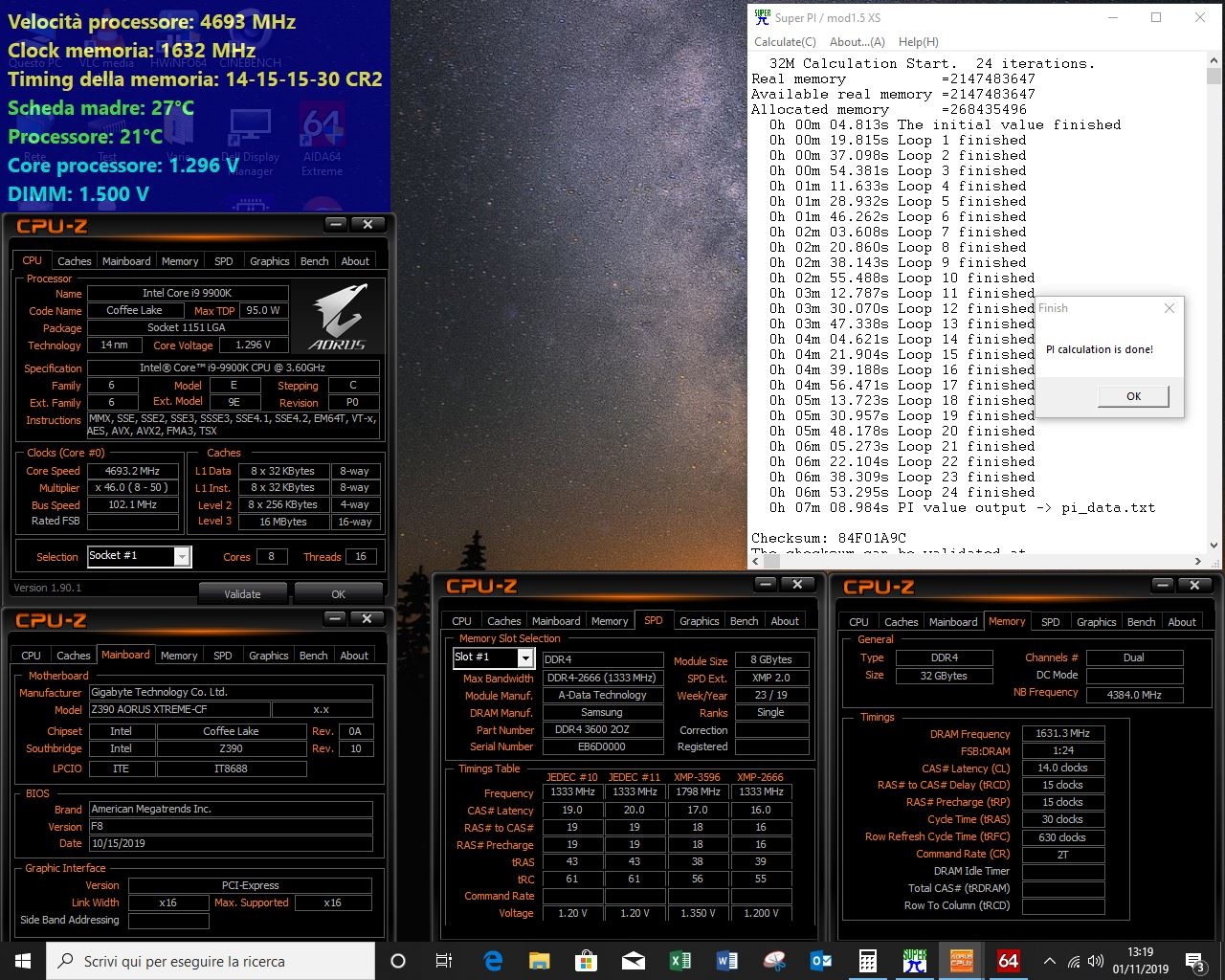This screenshot has height=980, width=1225.
Task: Open Memory tab in the SPD window
Action: coord(610,621)
